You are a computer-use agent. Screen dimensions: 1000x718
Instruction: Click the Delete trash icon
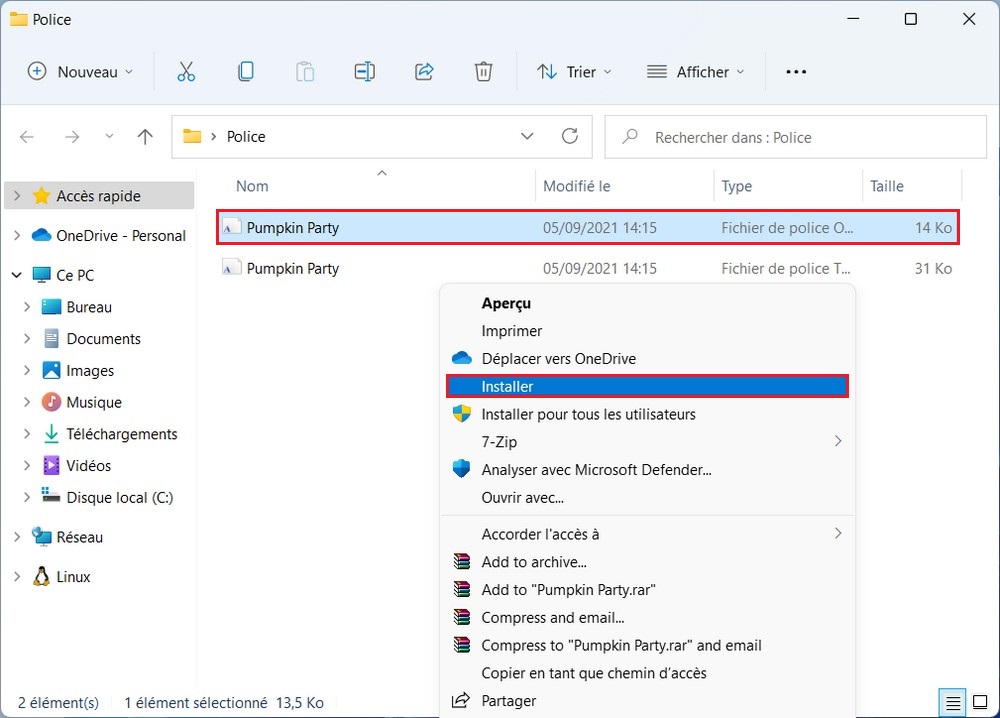pos(483,72)
